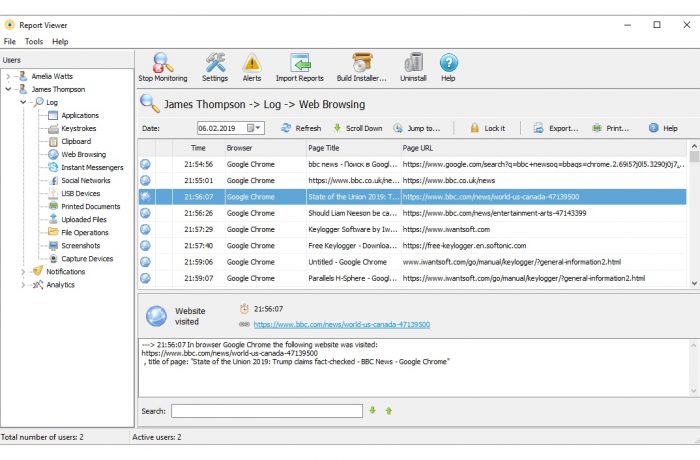Sort by the Browser column header
Viewport: 700px width, 460px height.
[x=266, y=148]
